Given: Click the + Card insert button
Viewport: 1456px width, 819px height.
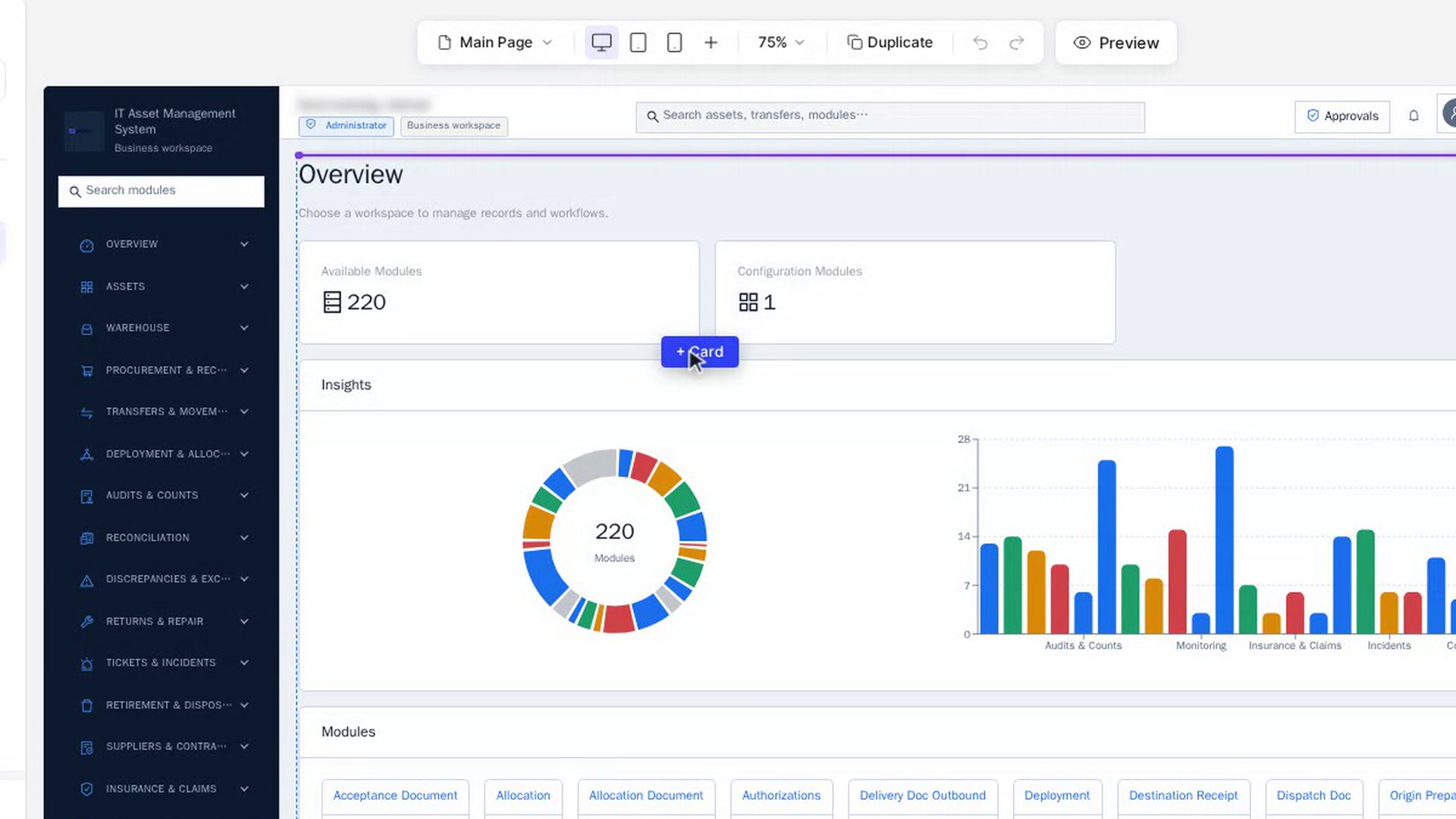Looking at the screenshot, I should click(700, 352).
